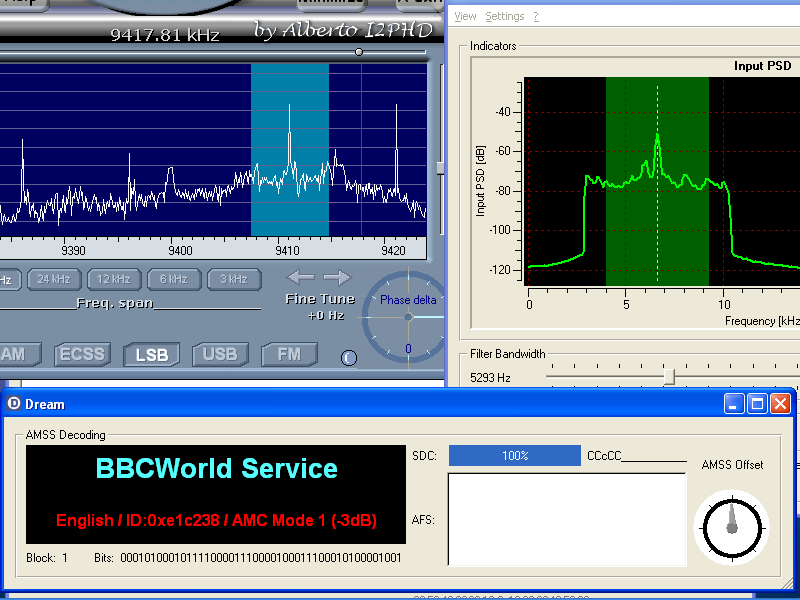Switch to FM mode
The width and height of the screenshot is (800, 600).
pos(289,354)
